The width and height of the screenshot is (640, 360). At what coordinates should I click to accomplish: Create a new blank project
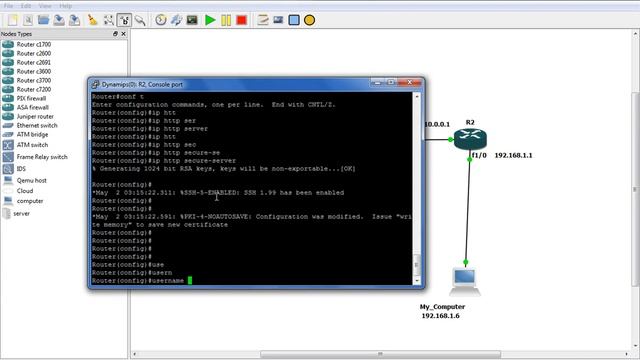(x=13, y=20)
